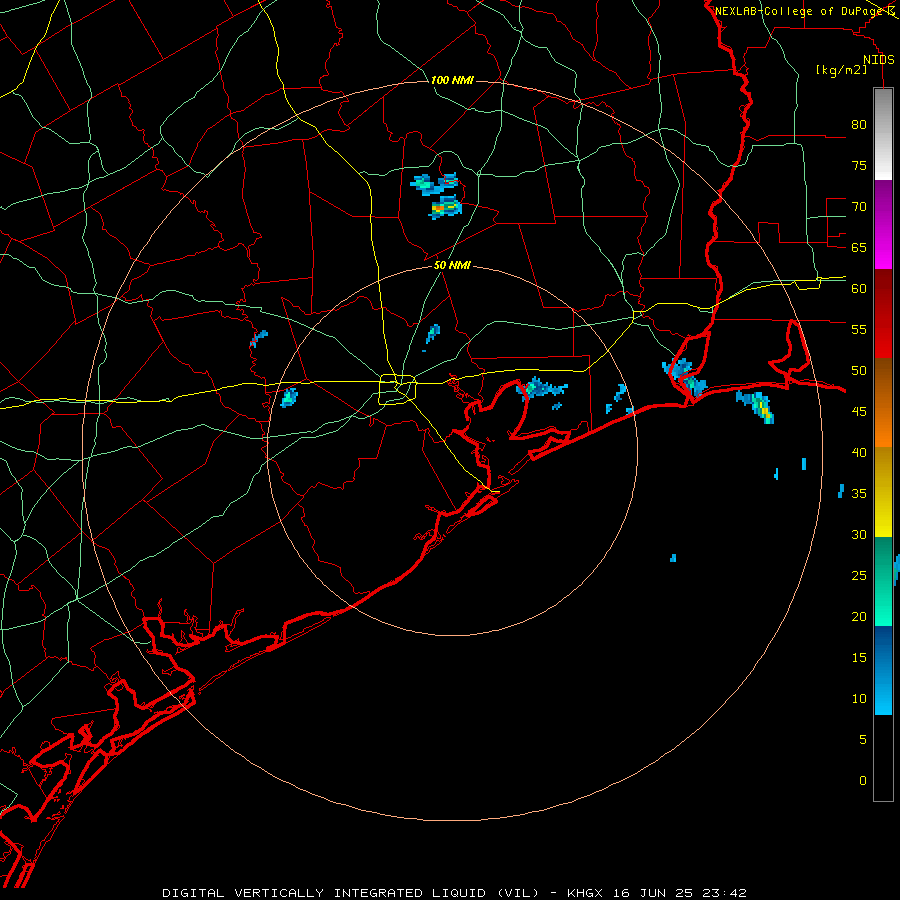This screenshot has width=900, height=900.
Task: Select the scale value "50"
Action: [x=859, y=370]
